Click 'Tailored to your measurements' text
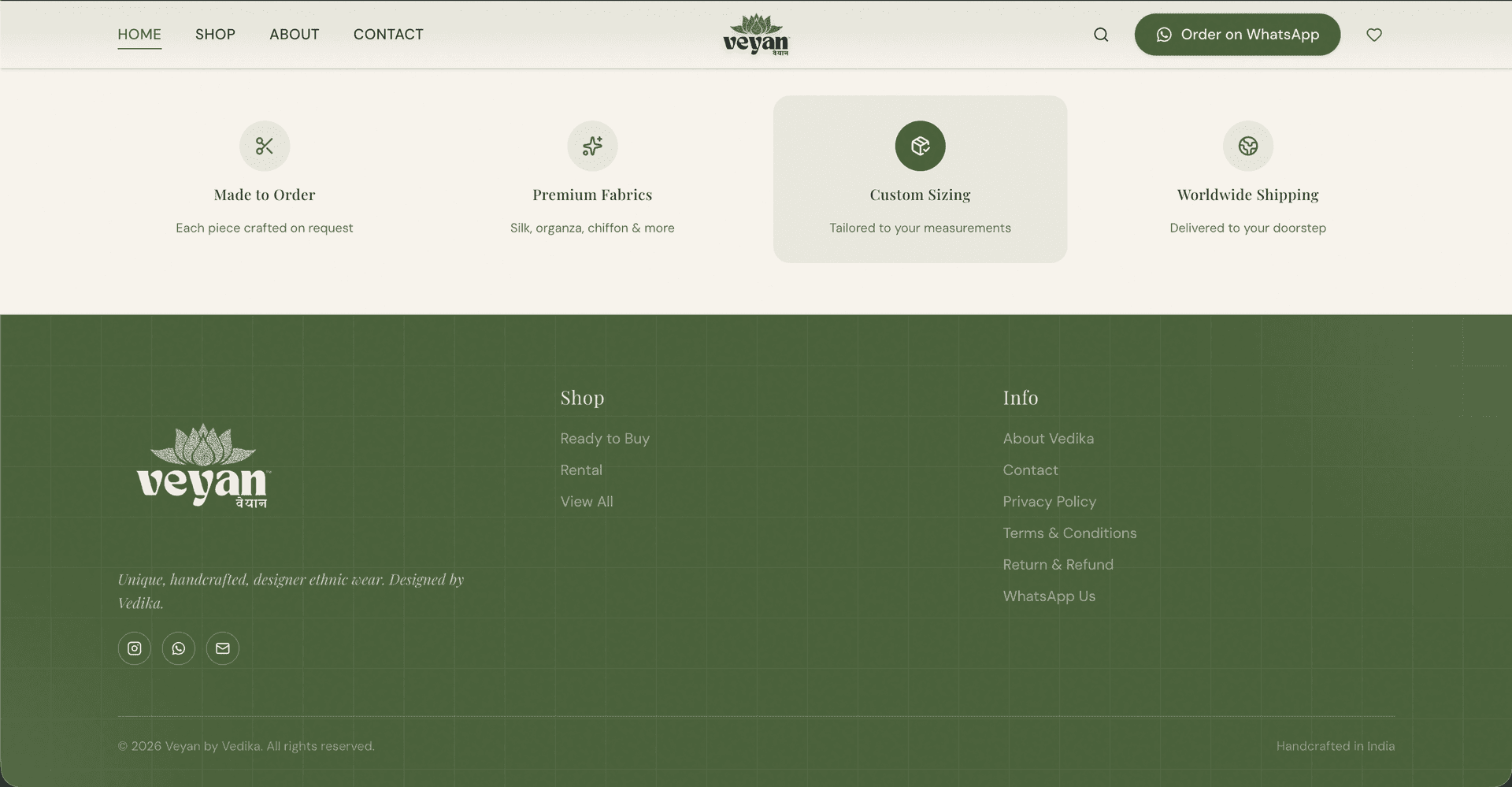 click(x=920, y=228)
